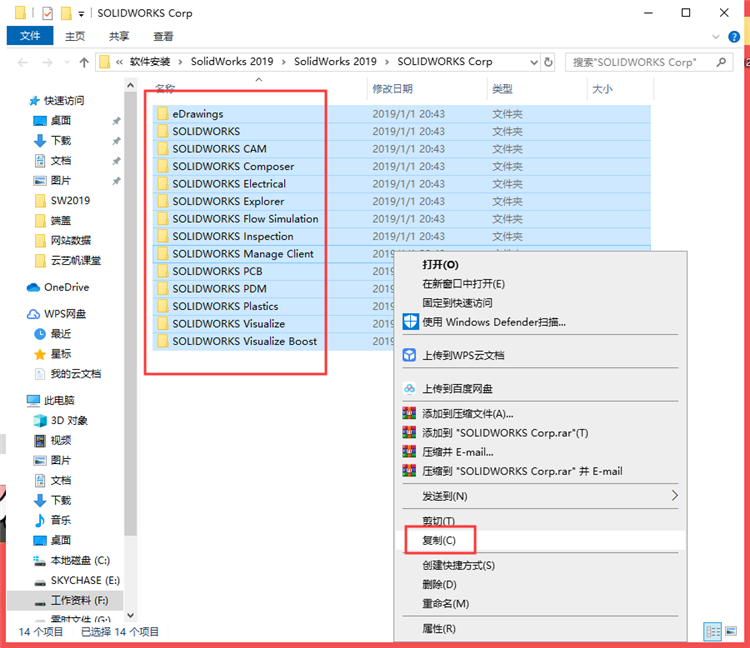Click the first SolidWorks 2019 breadcrumb
This screenshot has height=648, width=750.
click(232, 62)
